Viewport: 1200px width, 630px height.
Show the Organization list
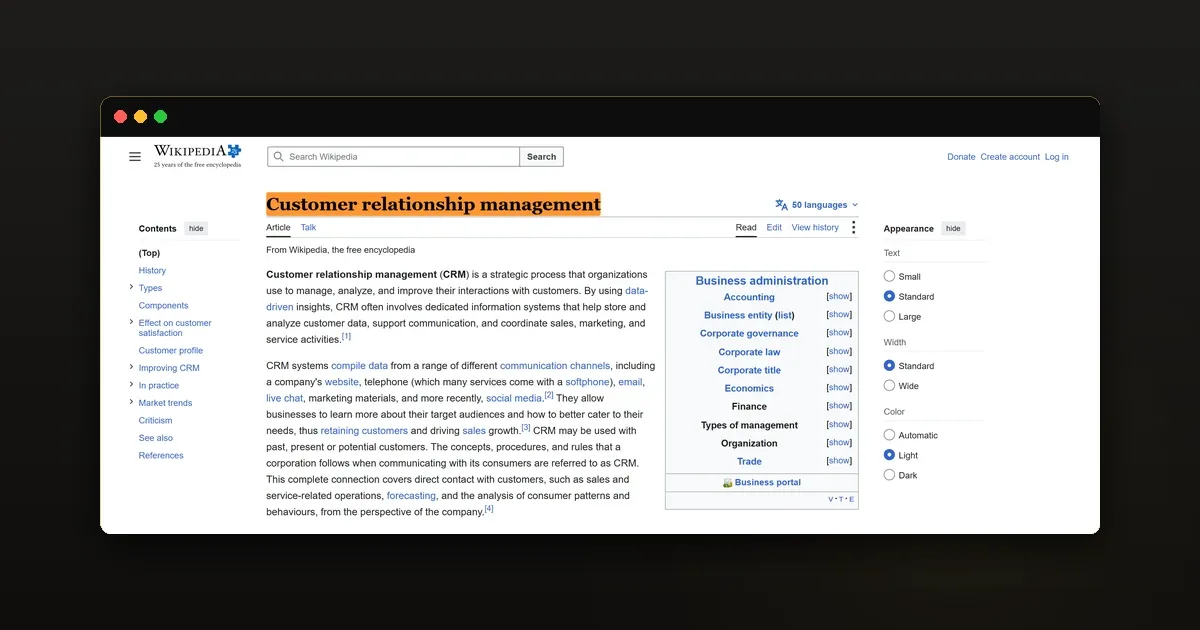pos(839,443)
